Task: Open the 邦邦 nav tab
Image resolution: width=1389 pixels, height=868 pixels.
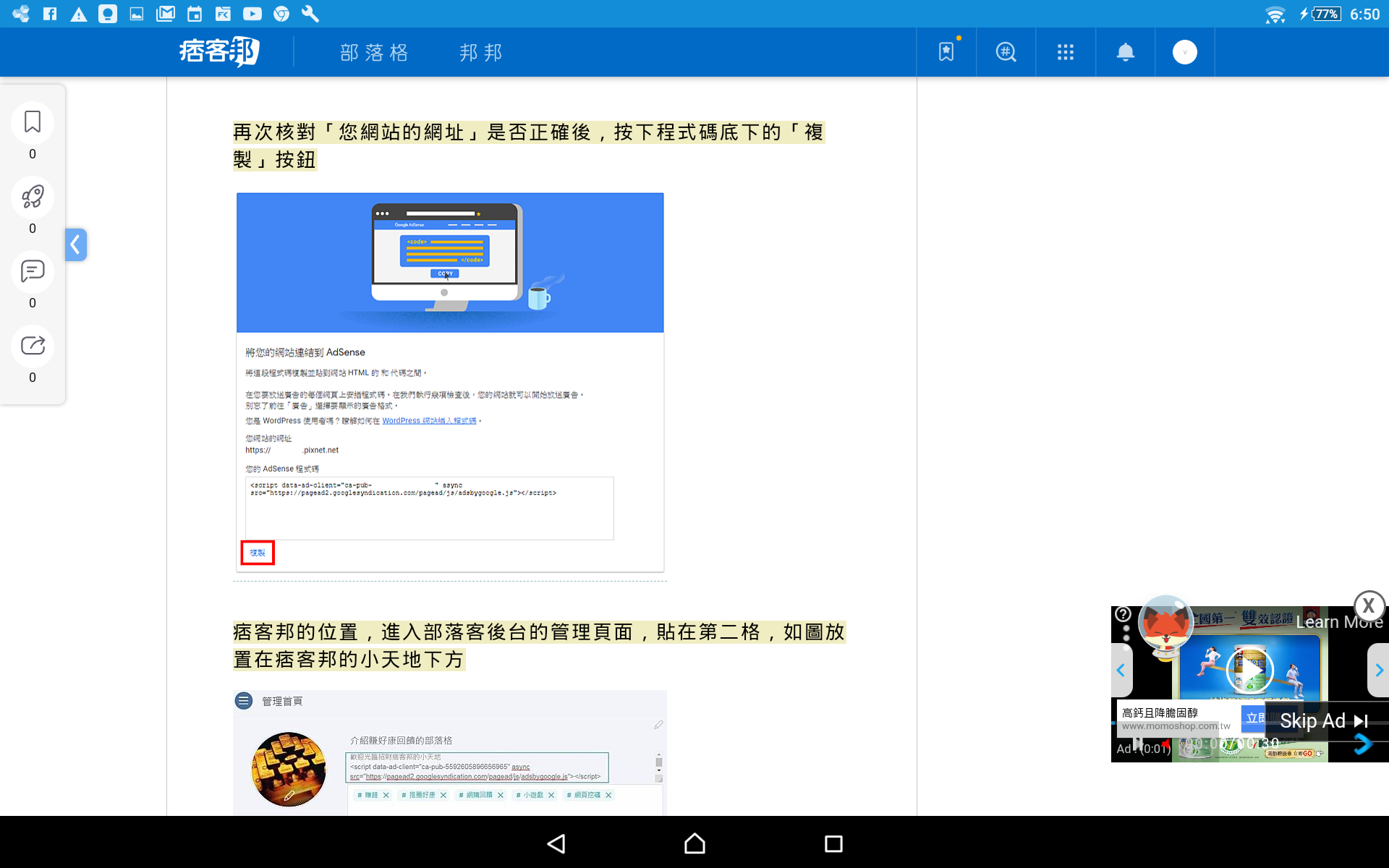Action: (x=481, y=52)
